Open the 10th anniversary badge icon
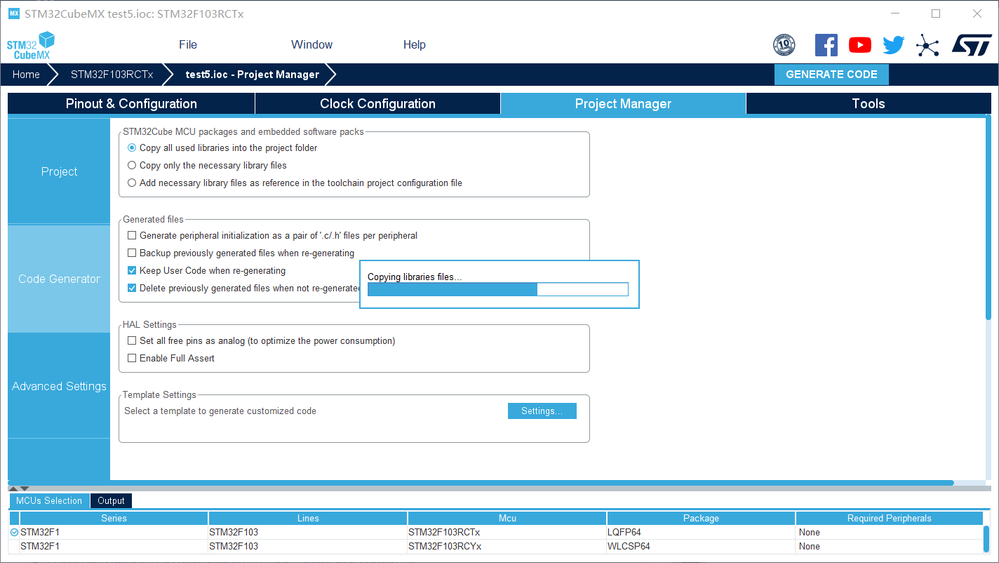The image size is (999, 563). pyautogui.click(x=784, y=45)
